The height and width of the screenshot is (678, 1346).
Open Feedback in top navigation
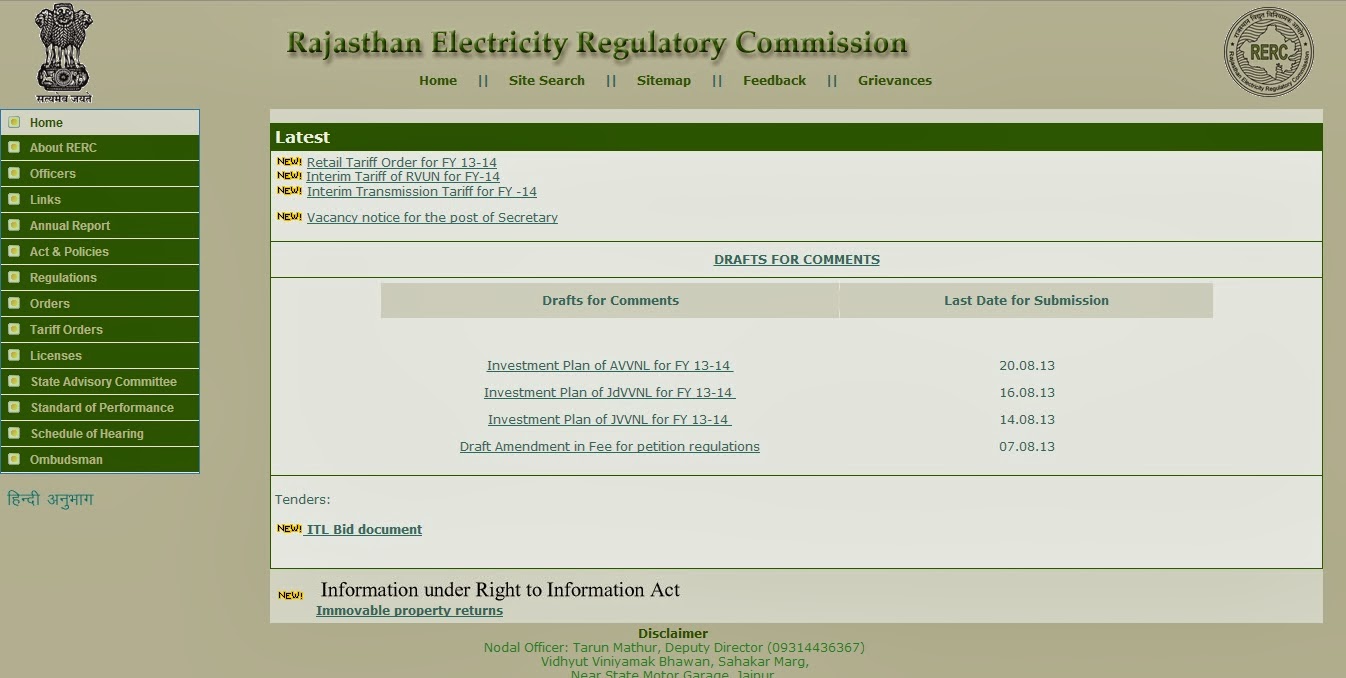[x=774, y=80]
